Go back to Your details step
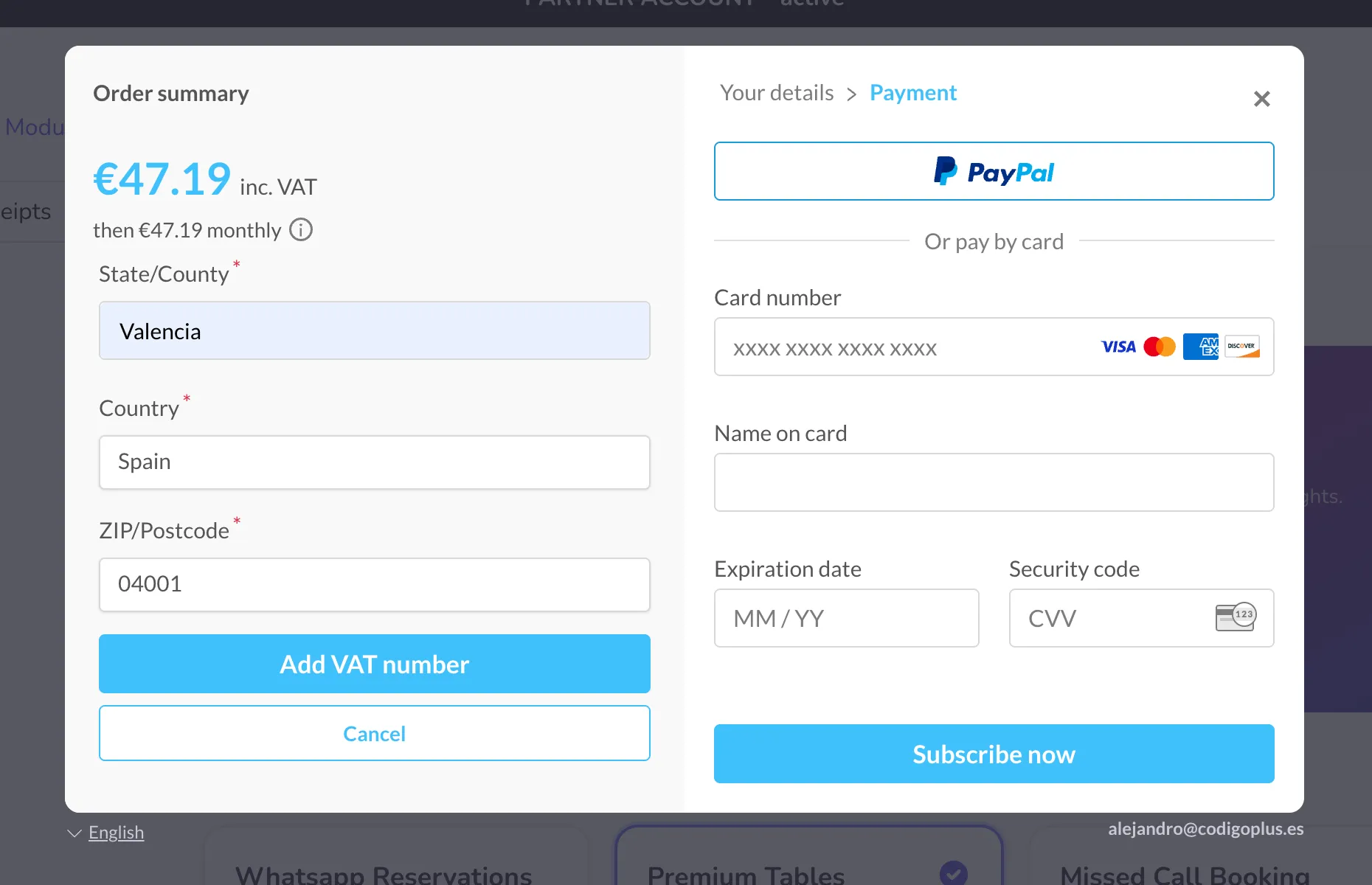 coord(777,93)
